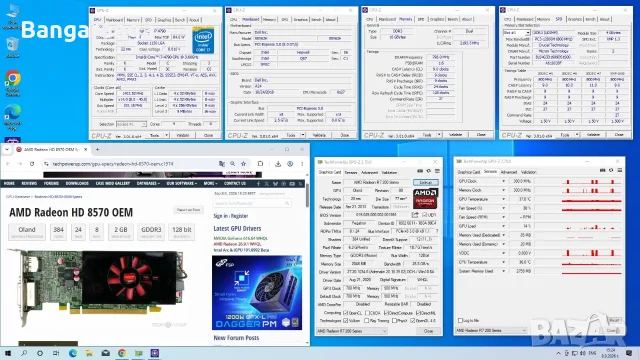This screenshot has height=360, width=640.
Task: Switch to Sensors tab in GPU-Z Graphics Card window
Action: click(351, 173)
